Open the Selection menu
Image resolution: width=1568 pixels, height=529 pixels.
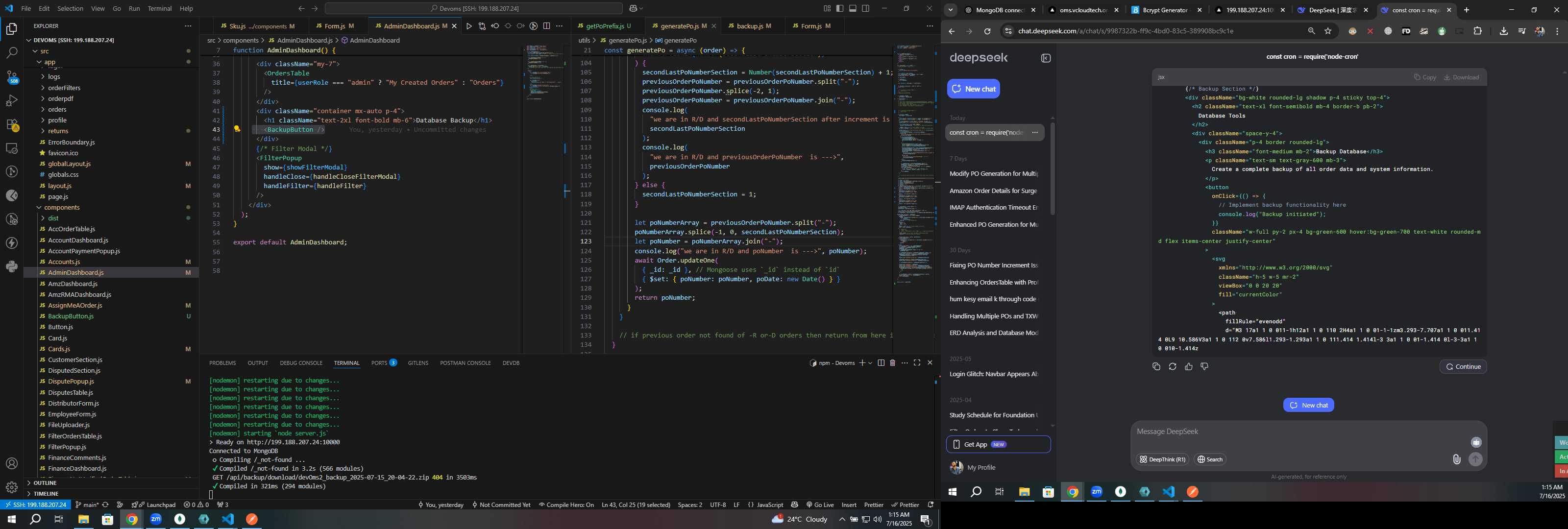[70, 8]
